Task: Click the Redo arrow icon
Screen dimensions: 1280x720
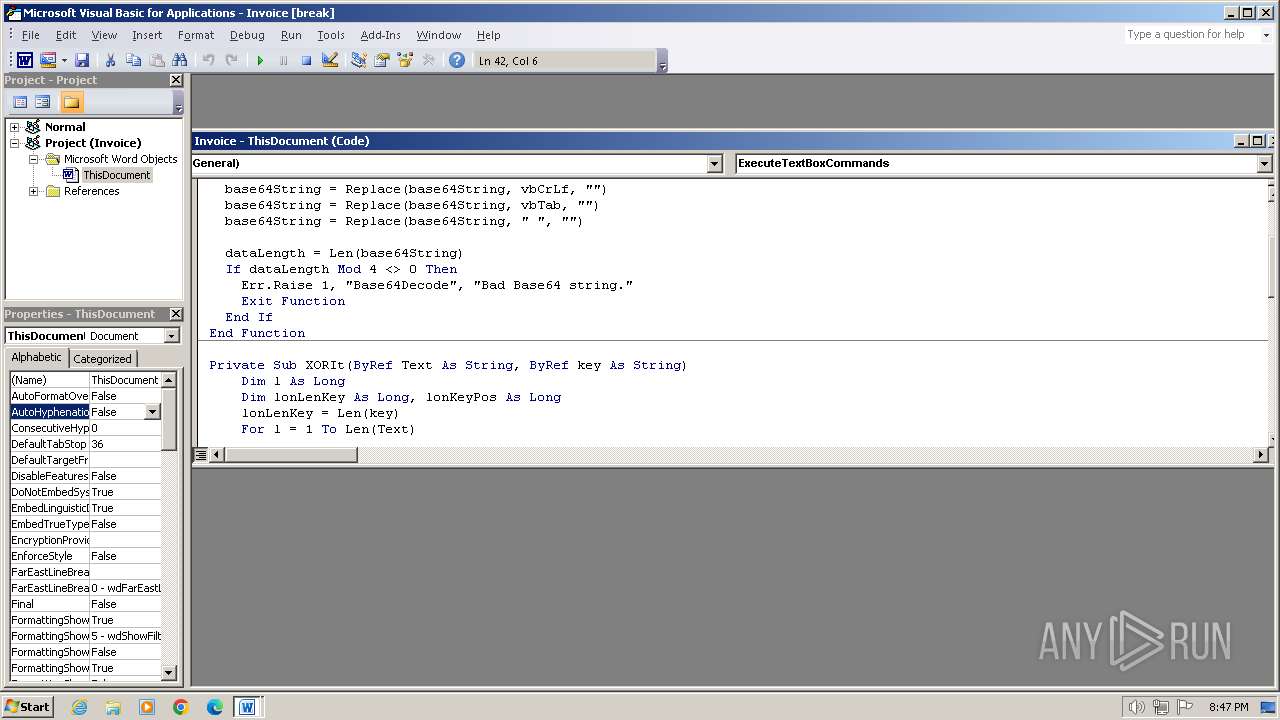Action: point(231,61)
